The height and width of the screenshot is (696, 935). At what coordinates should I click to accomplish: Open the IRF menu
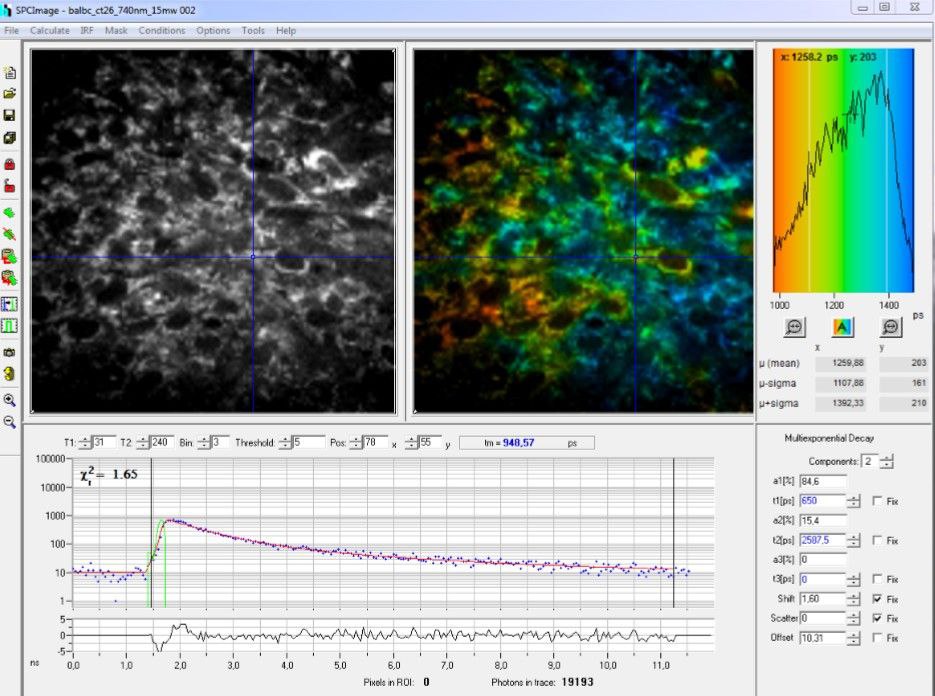(87, 31)
